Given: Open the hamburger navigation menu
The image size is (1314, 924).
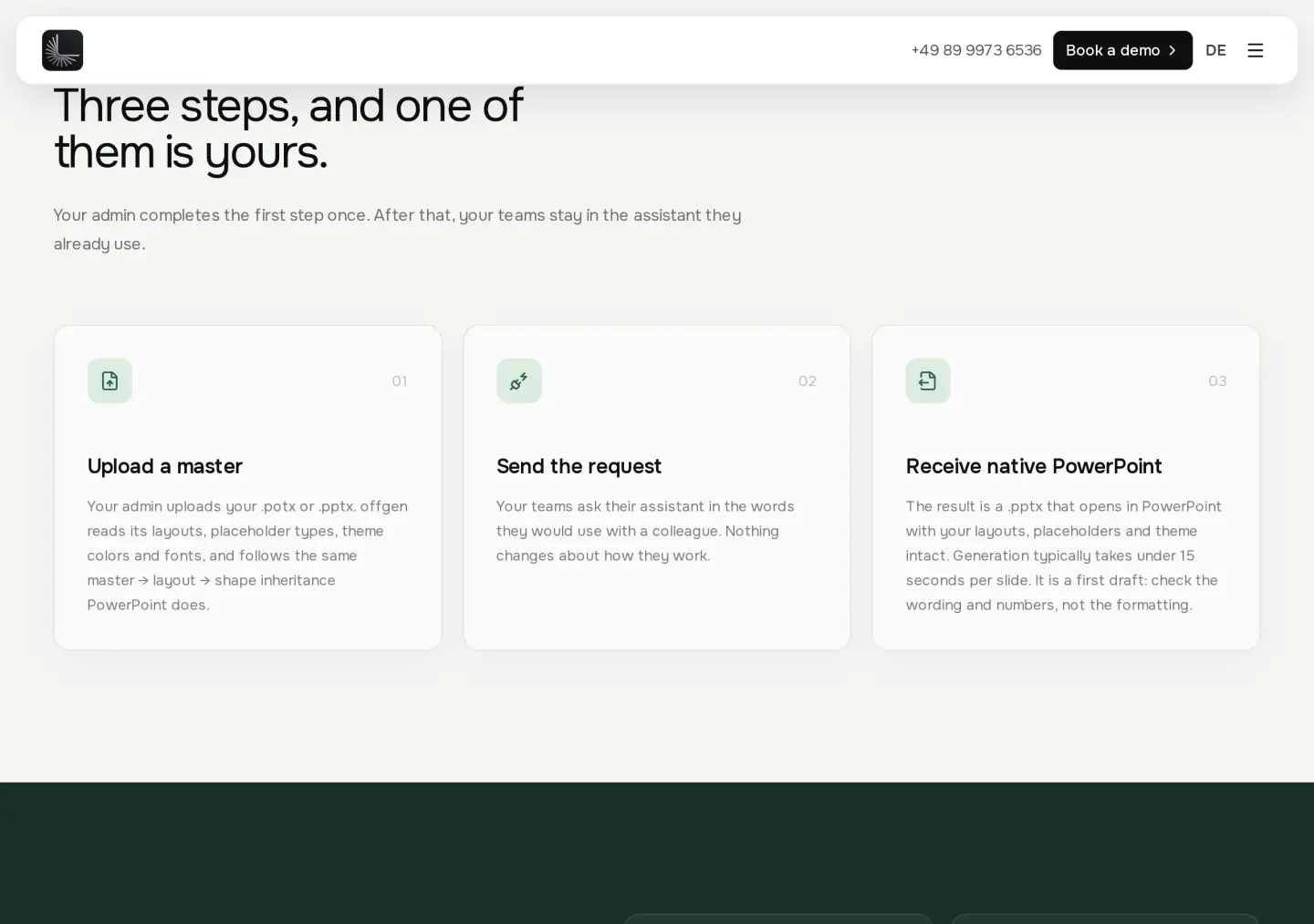Looking at the screenshot, I should click(1256, 50).
